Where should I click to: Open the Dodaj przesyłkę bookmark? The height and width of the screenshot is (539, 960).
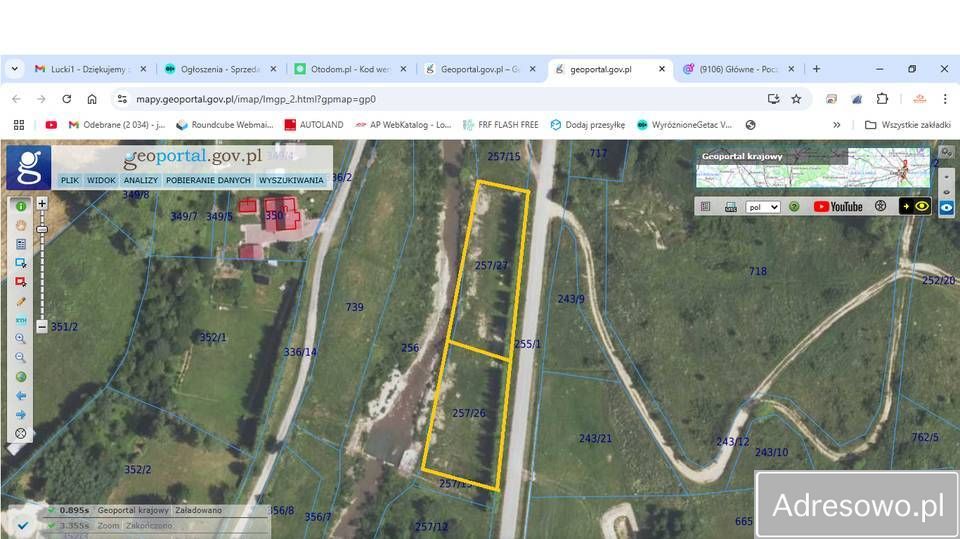[x=588, y=125]
